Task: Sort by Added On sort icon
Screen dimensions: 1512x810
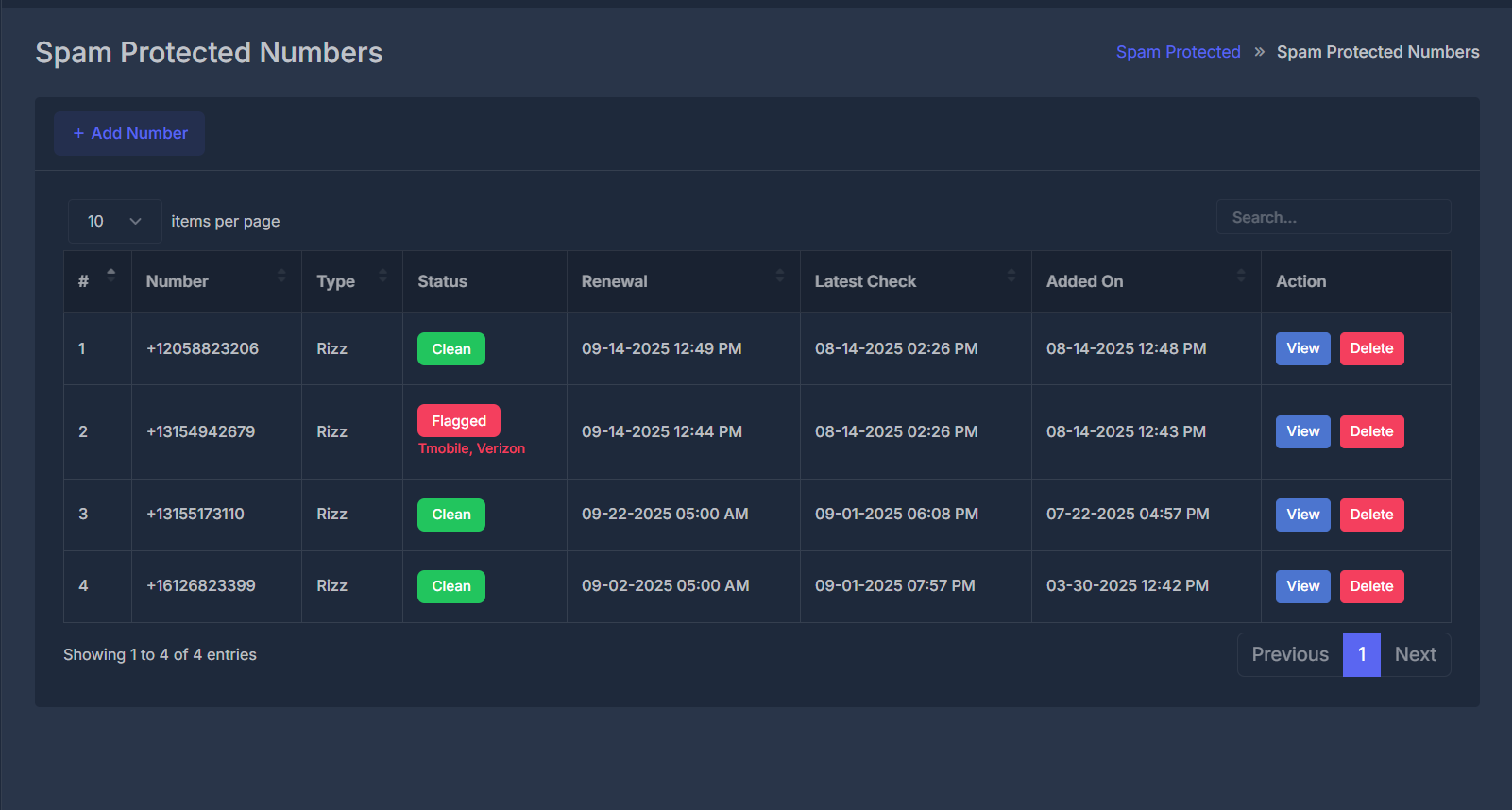Action: tap(1241, 275)
